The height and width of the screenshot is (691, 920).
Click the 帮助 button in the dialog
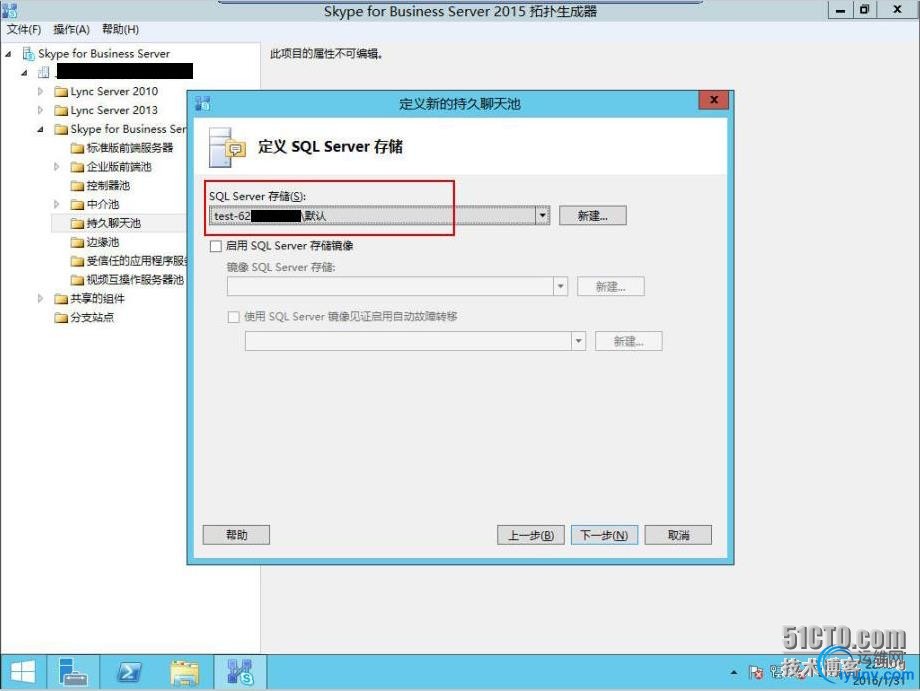[236, 535]
